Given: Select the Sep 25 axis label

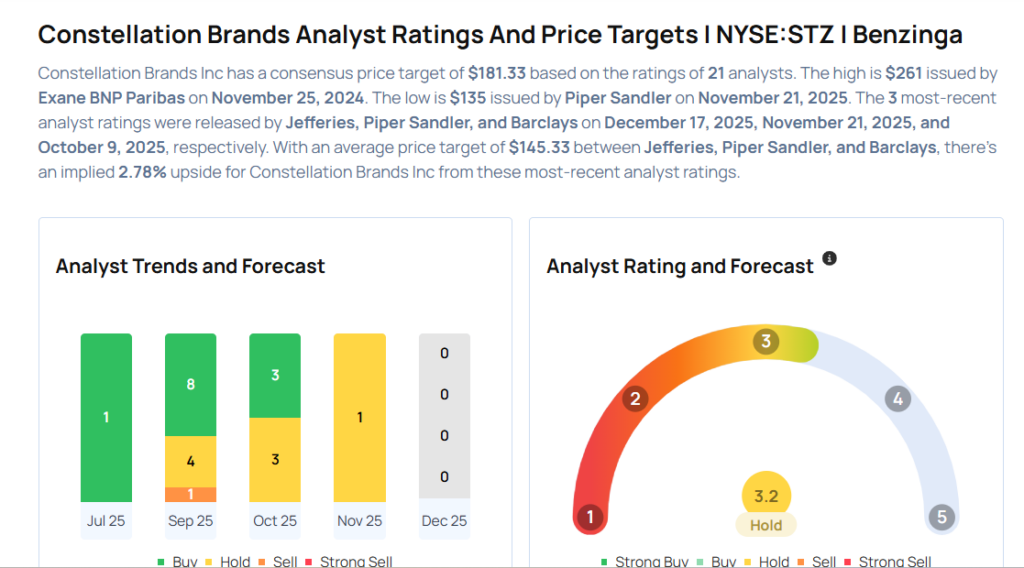Looking at the screenshot, I should tap(190, 521).
